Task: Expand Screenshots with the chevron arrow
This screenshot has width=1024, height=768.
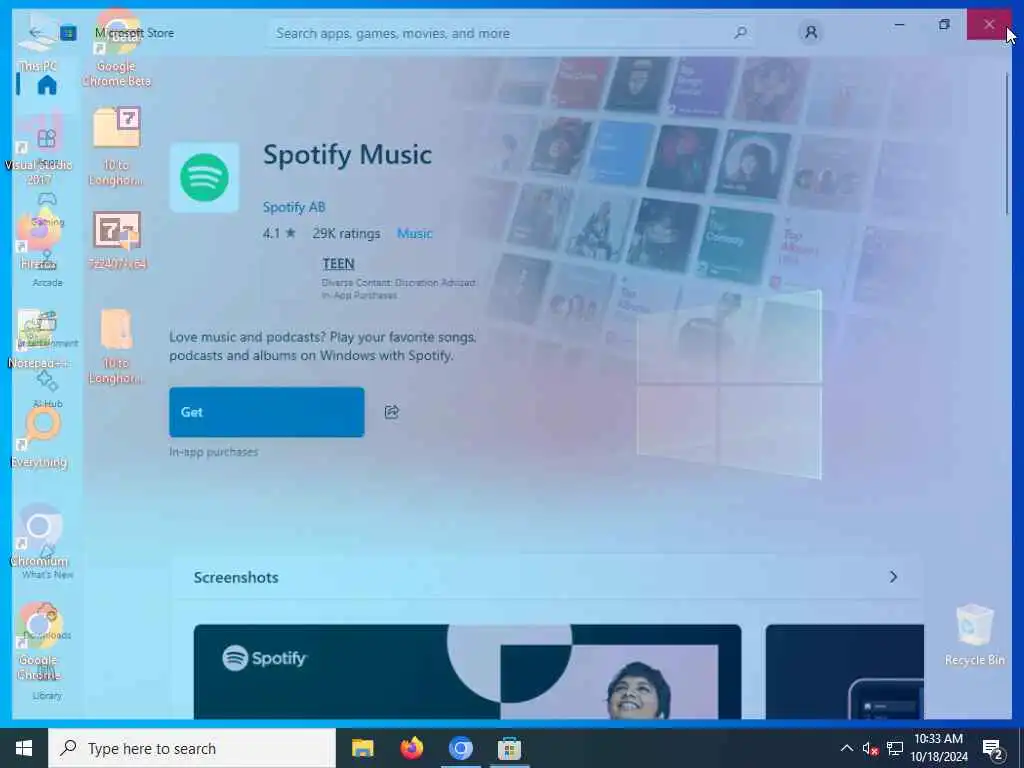Action: coord(893,577)
